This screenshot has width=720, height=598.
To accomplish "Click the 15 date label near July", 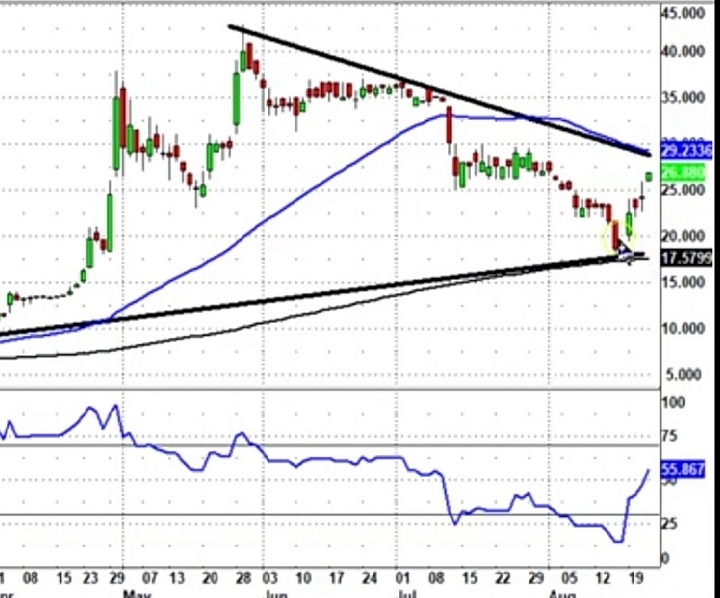I will [469, 578].
